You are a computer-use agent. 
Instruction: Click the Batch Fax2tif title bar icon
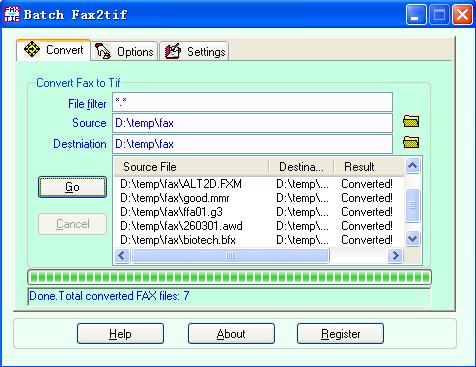(12, 14)
